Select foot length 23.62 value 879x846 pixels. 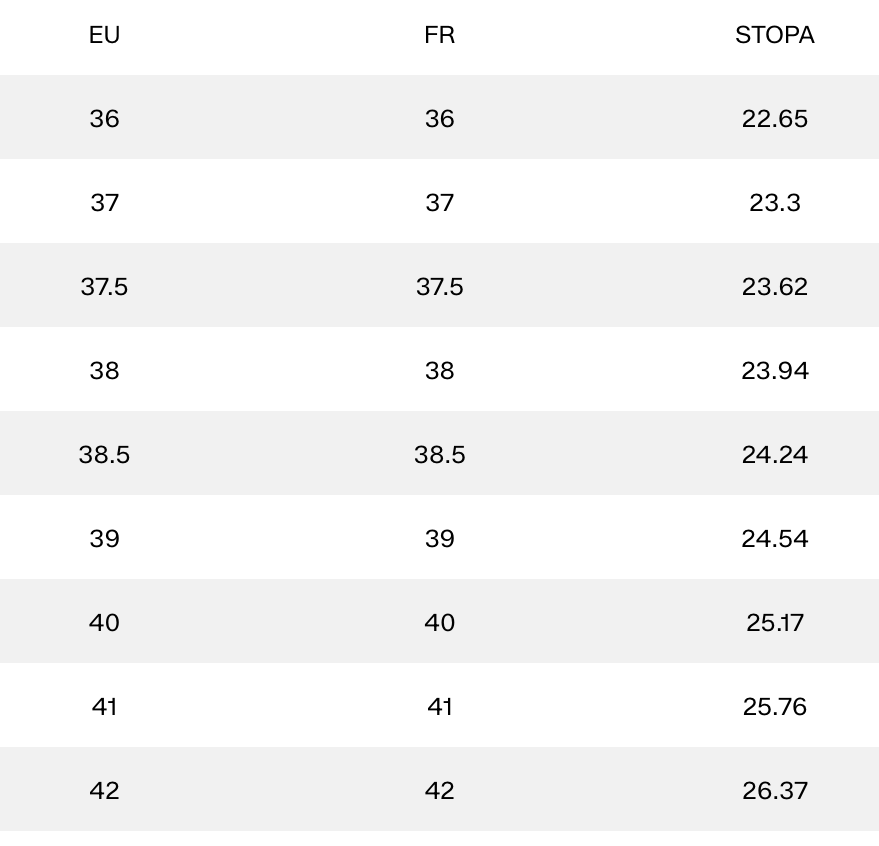click(x=774, y=287)
